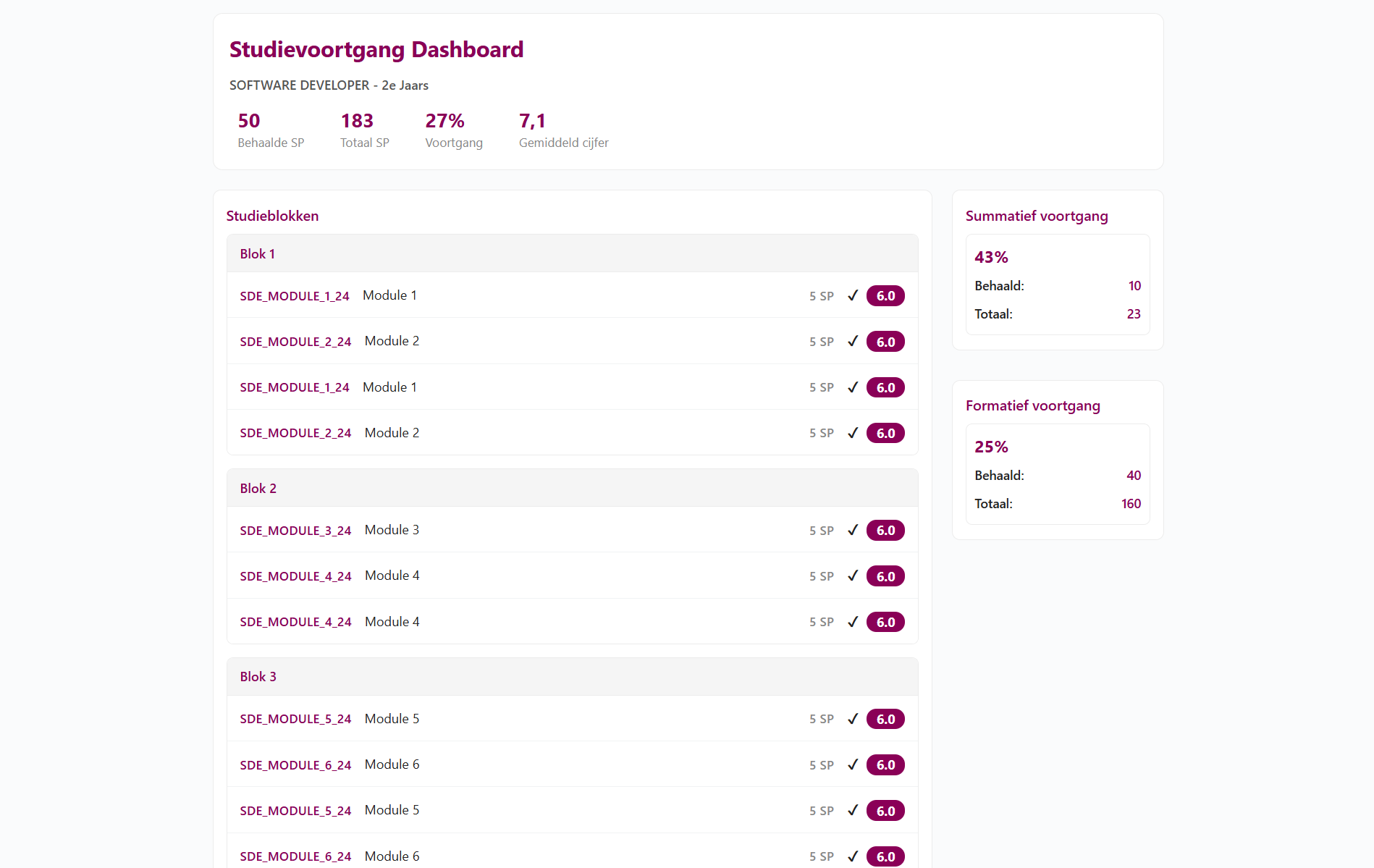Click the checkmark icon in the Module 3 row

pyautogui.click(x=853, y=530)
